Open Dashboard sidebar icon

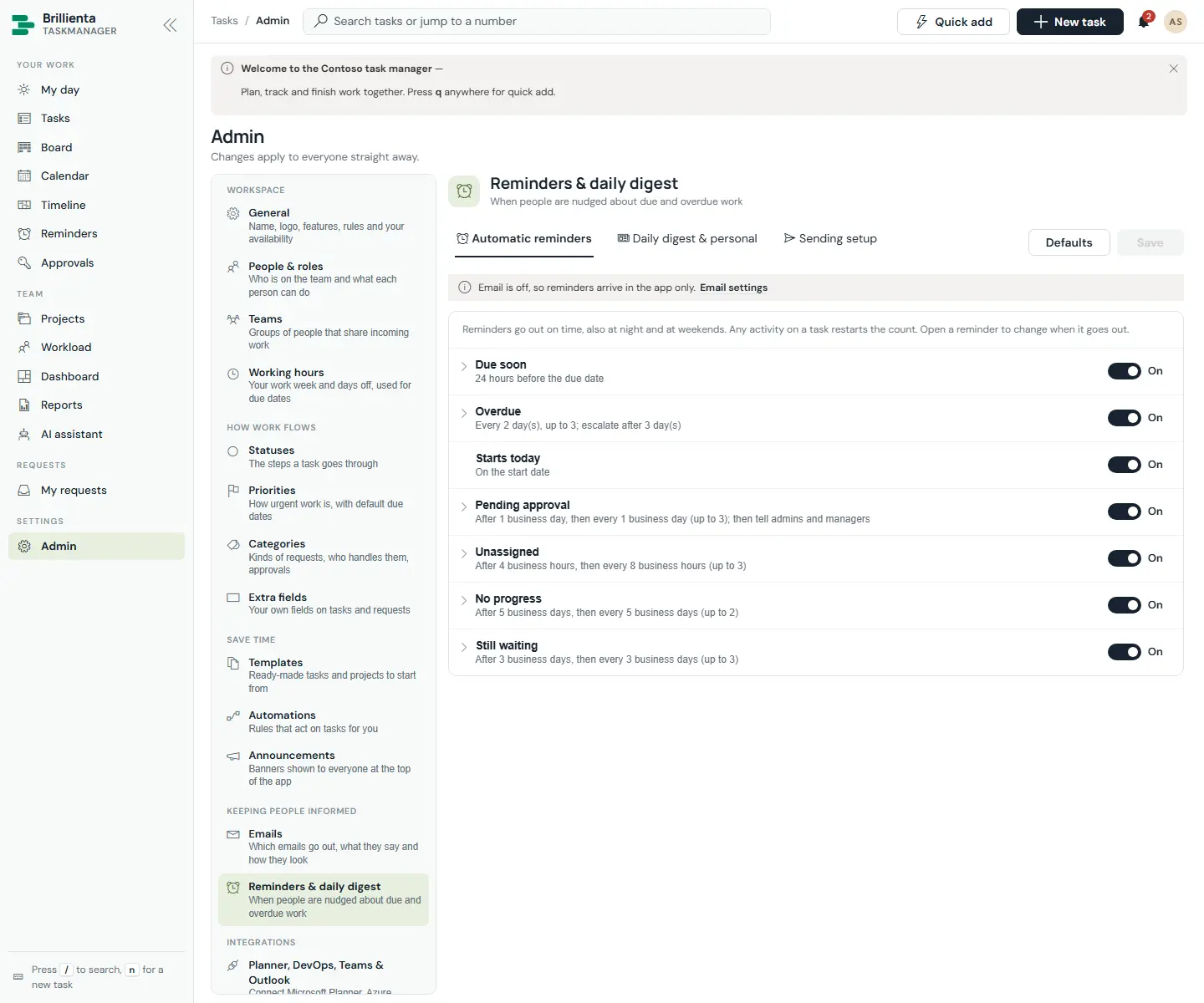[24, 376]
